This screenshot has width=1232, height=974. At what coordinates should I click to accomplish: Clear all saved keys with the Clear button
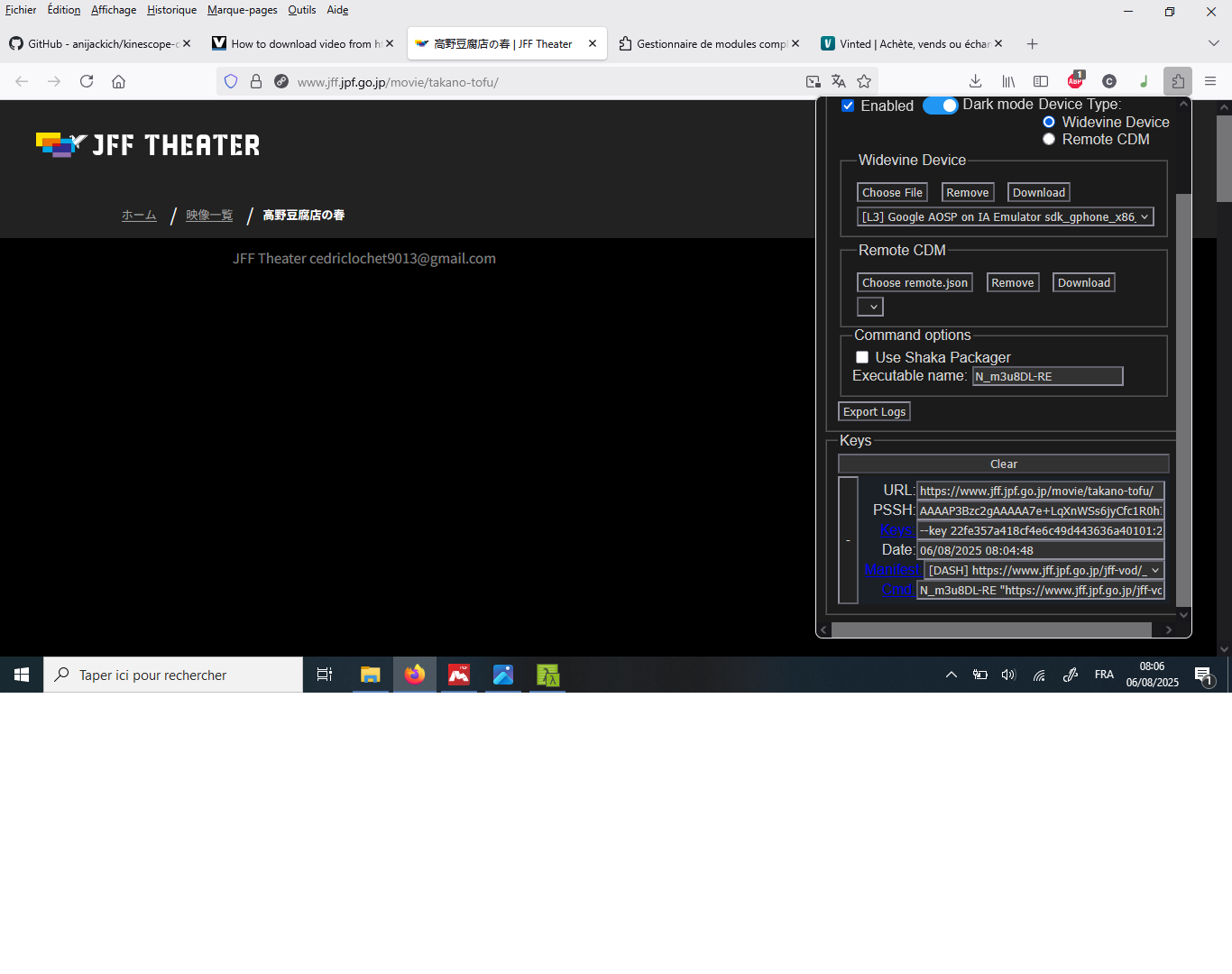[x=1004, y=464]
